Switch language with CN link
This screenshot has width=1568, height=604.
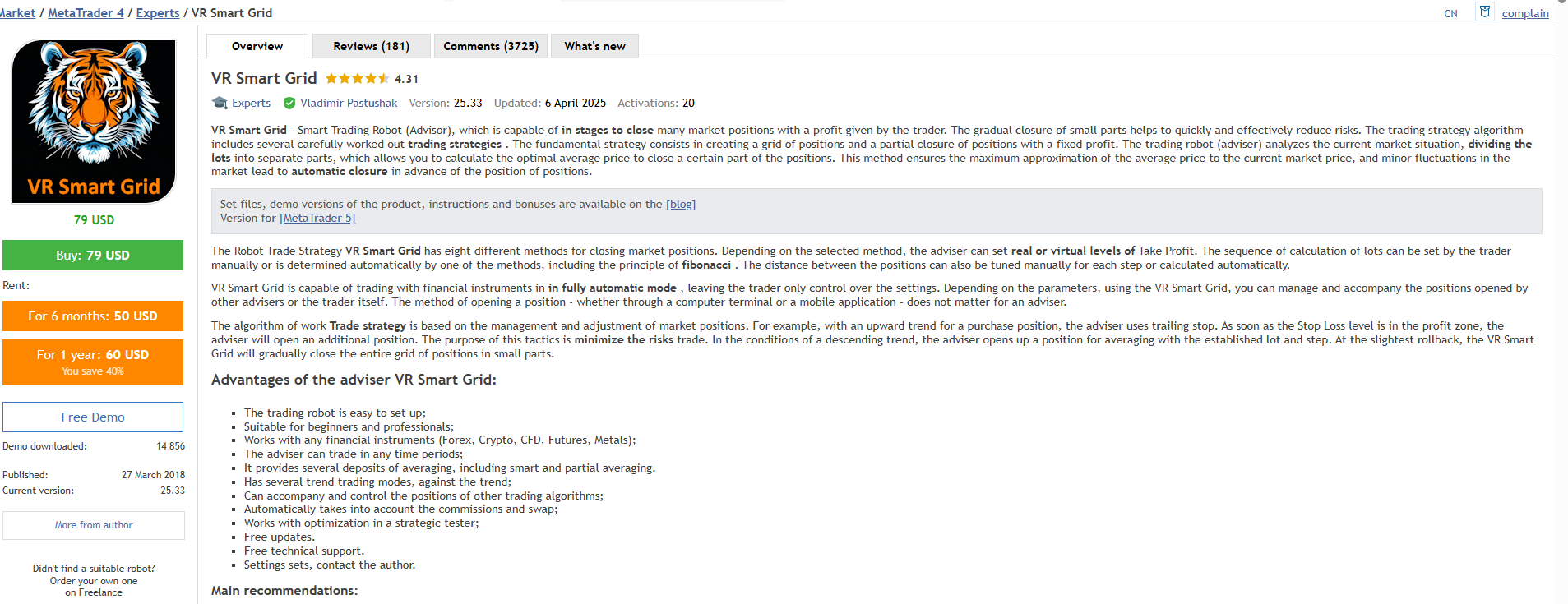[x=1450, y=14]
